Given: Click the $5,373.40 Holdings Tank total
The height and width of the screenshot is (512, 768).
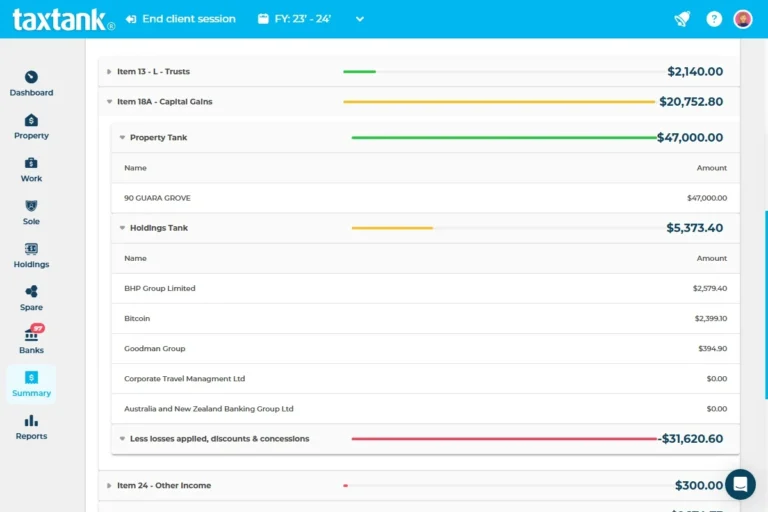Looking at the screenshot, I should 695,228.
